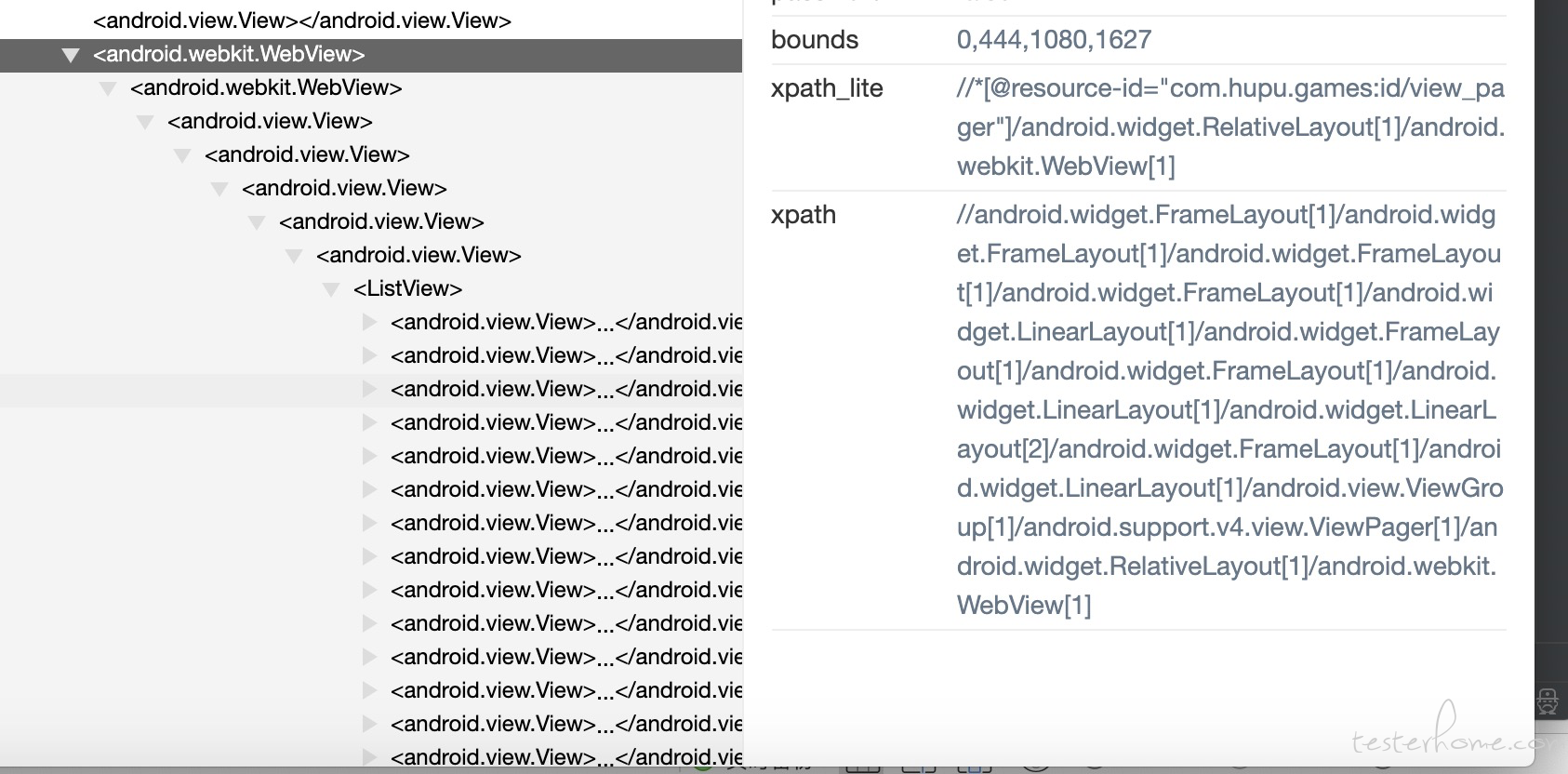The height and width of the screenshot is (774, 1568).
Task: Click the bounds property label
Action: (x=815, y=39)
